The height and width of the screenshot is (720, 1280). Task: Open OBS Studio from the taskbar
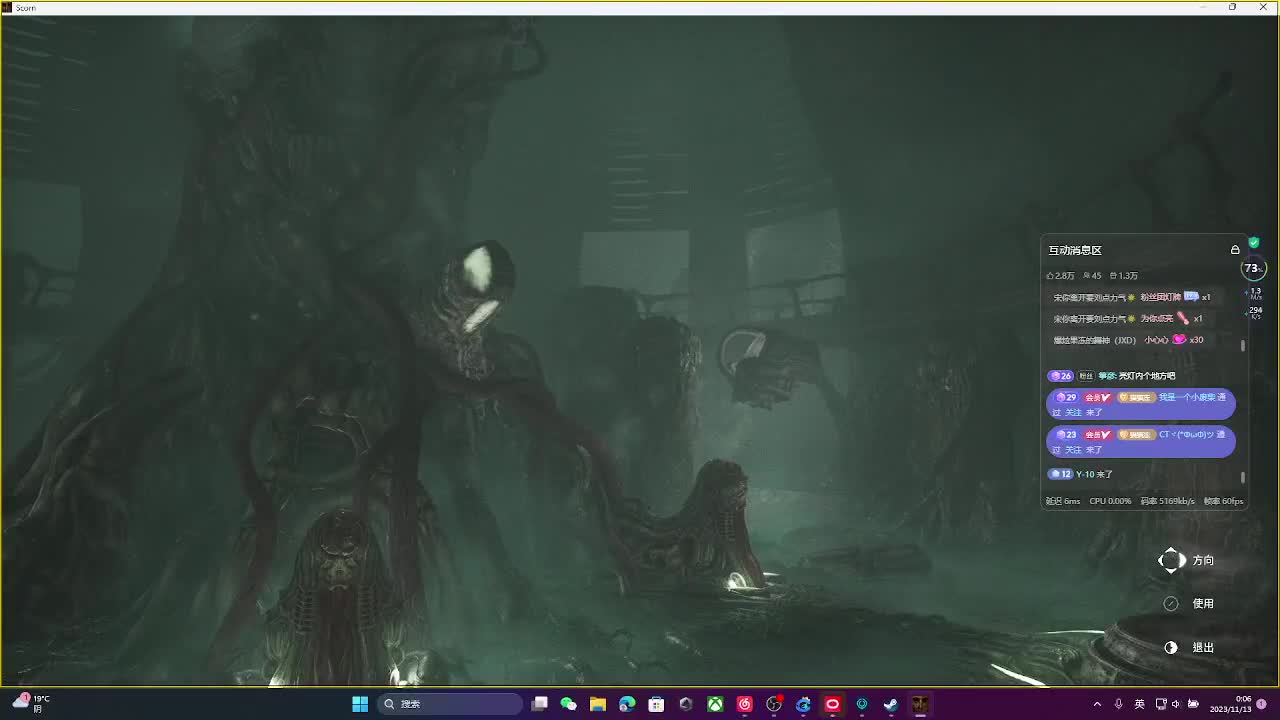click(774, 704)
